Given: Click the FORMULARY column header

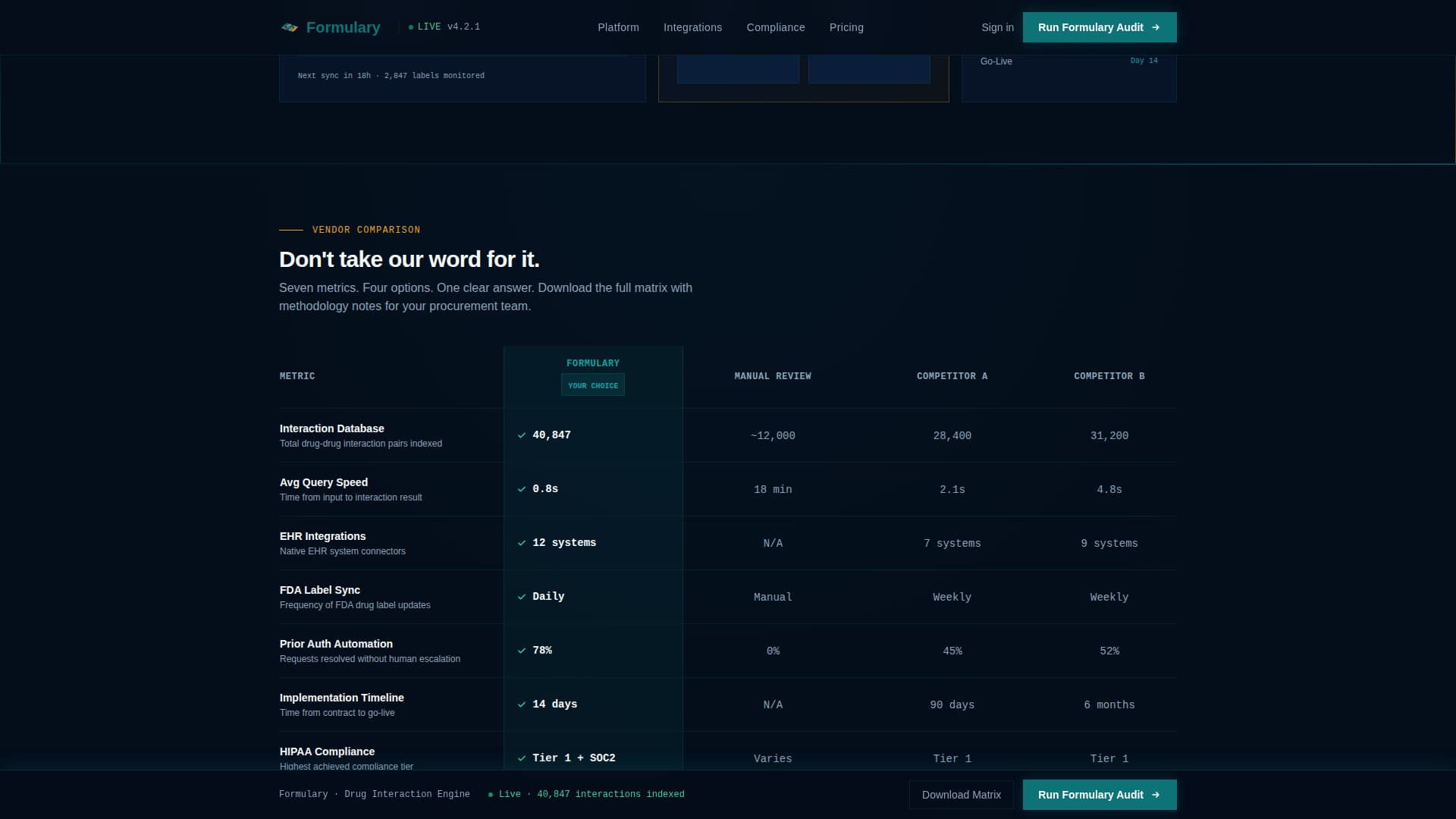Looking at the screenshot, I should pyautogui.click(x=593, y=363).
